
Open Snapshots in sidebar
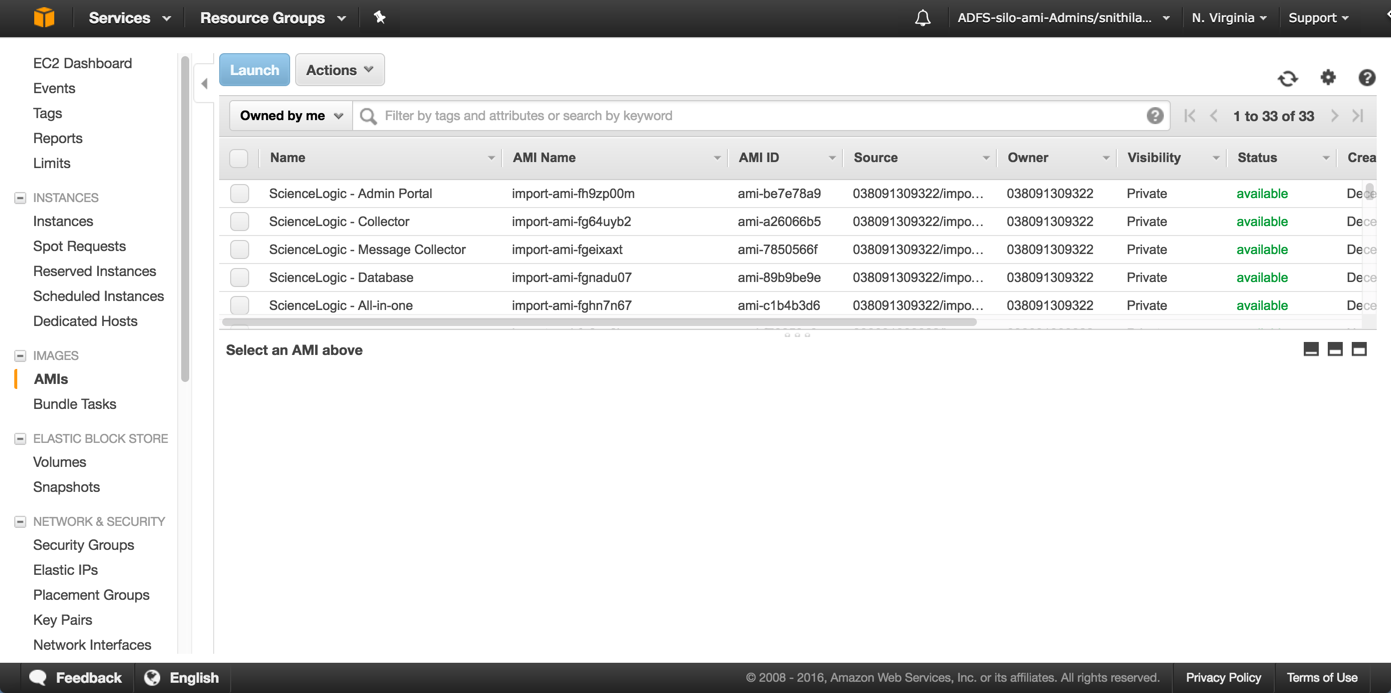66,487
